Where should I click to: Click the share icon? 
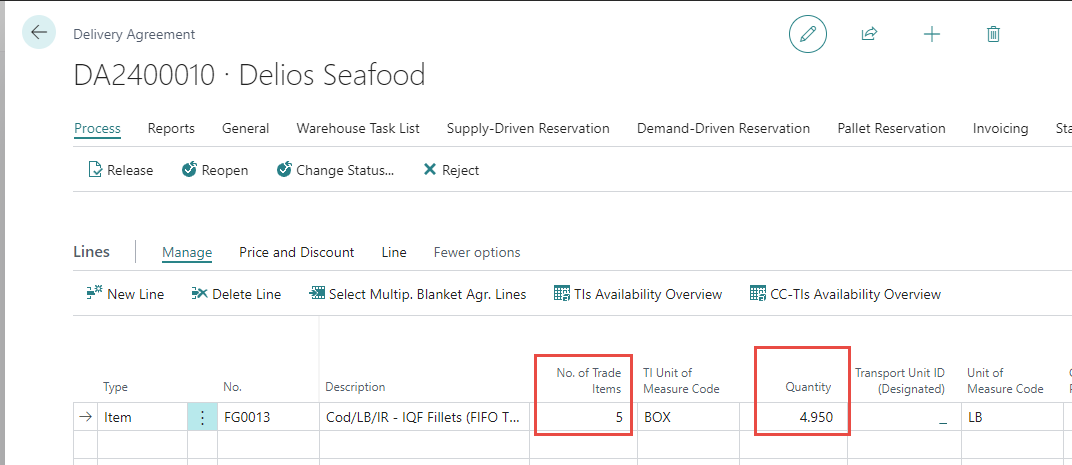[869, 34]
